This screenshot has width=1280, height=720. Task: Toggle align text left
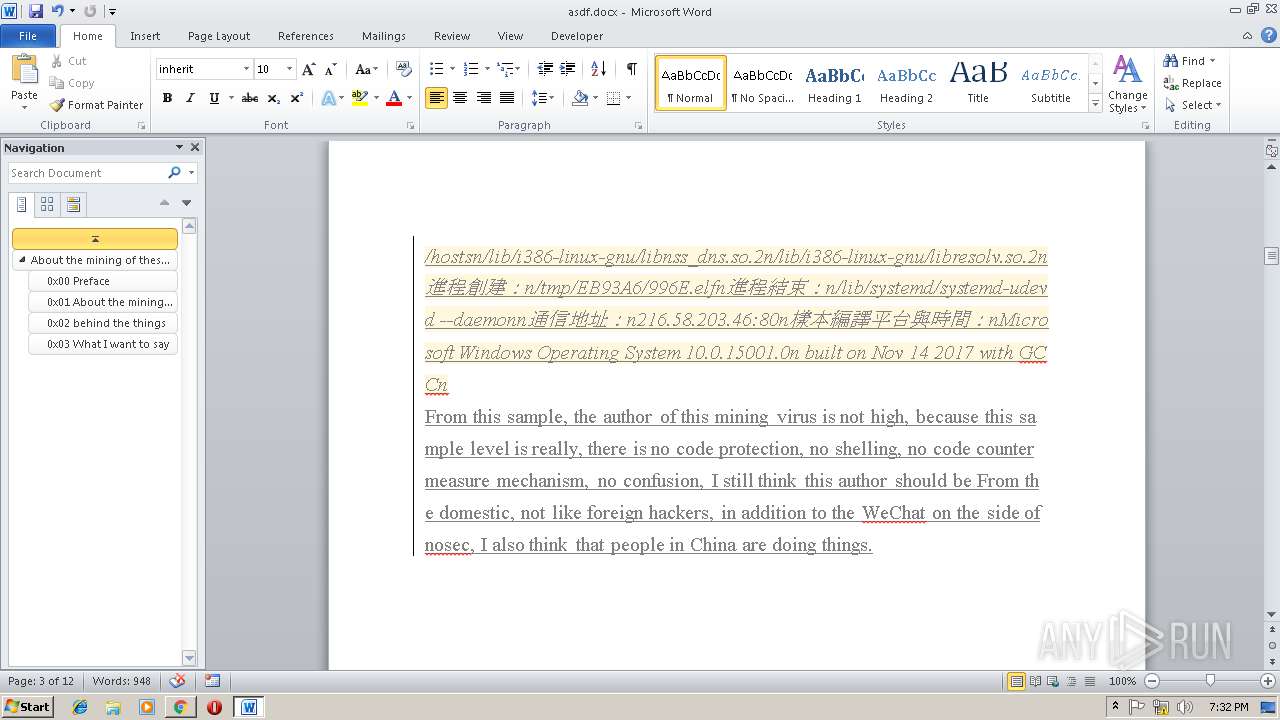pyautogui.click(x=436, y=98)
